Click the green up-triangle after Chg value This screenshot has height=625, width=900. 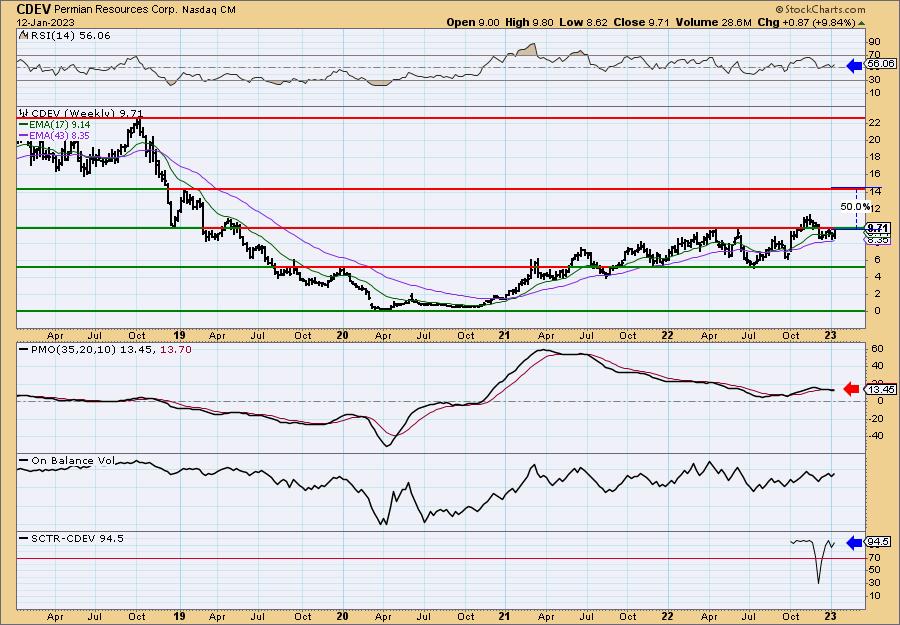coord(861,23)
